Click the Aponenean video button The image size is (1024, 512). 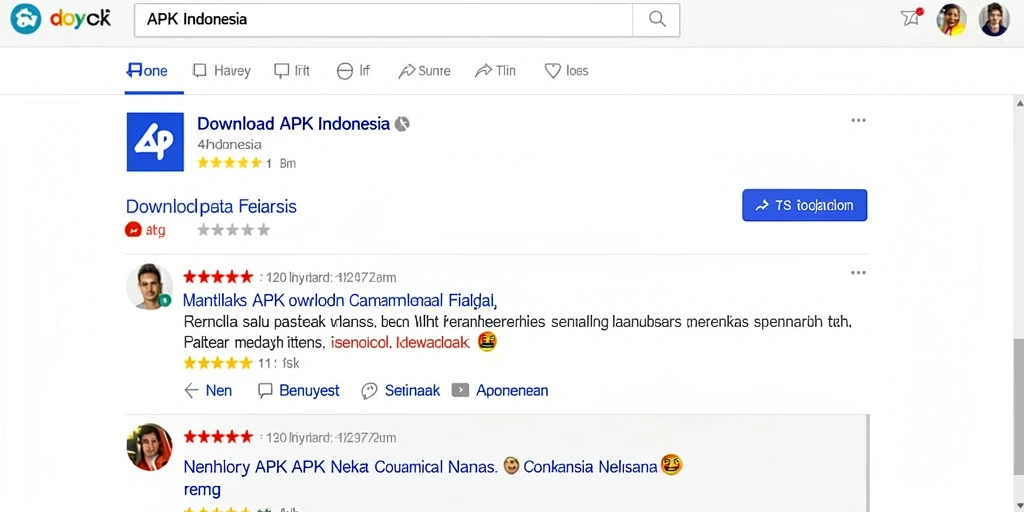click(x=500, y=391)
